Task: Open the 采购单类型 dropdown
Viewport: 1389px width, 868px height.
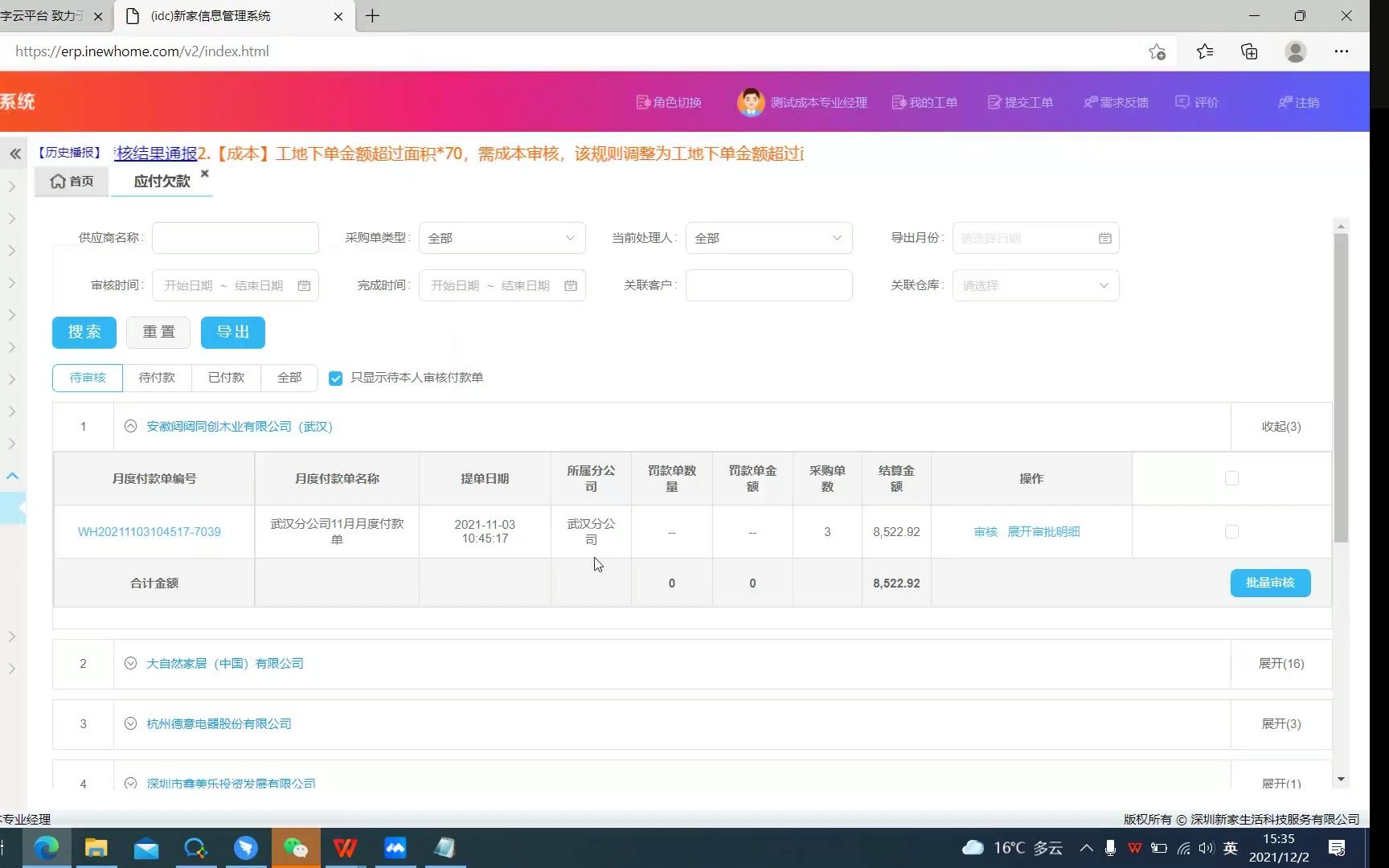Action: (x=502, y=238)
